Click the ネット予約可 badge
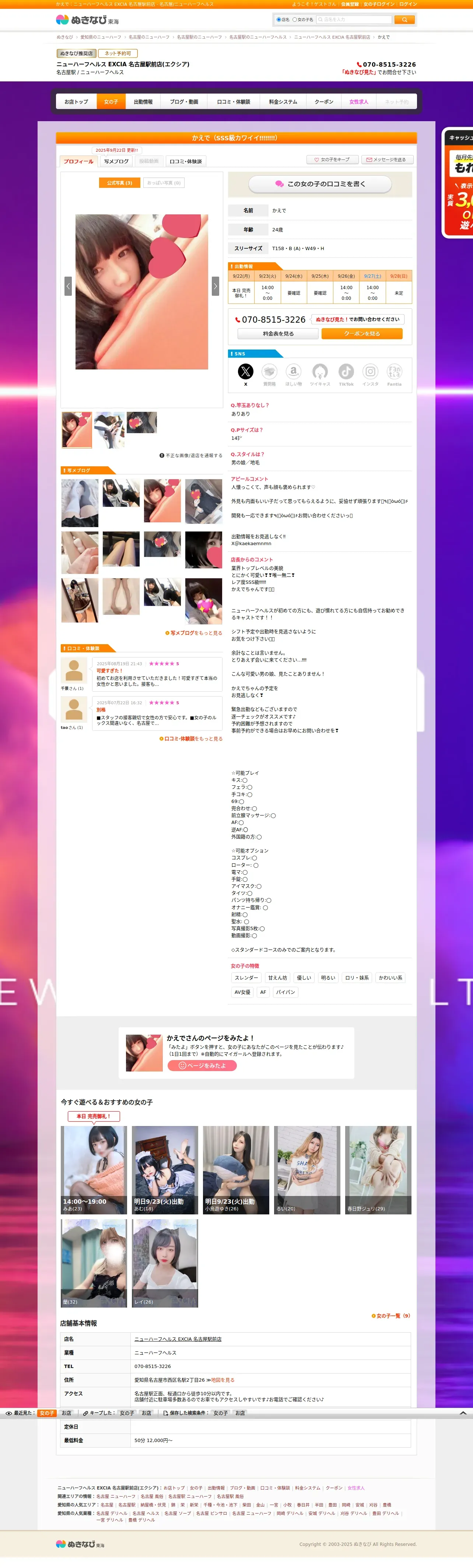Screen dimensions: 473x1568 coord(118,53)
